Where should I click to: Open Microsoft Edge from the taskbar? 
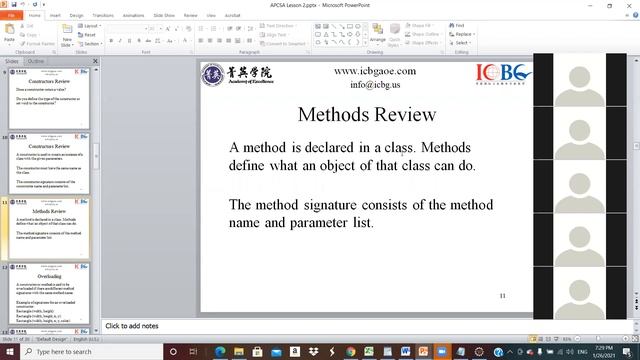coord(220,351)
